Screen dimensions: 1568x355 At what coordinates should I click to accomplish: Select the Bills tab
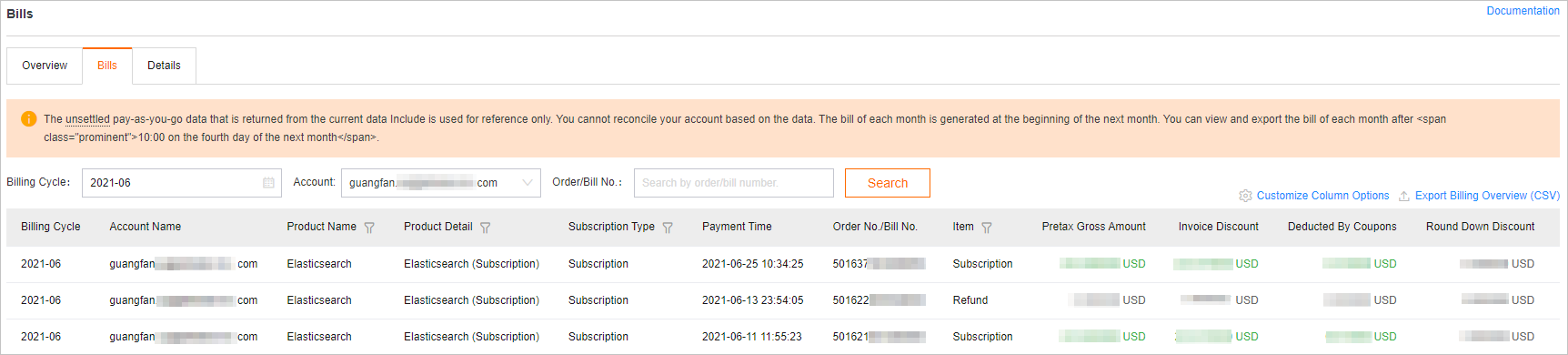click(x=107, y=66)
